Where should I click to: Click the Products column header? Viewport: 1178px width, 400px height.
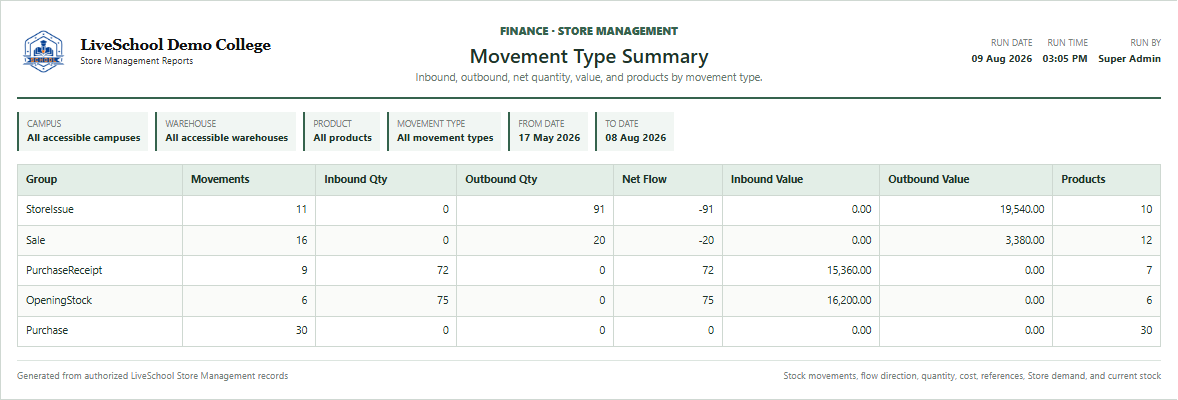(x=1107, y=180)
